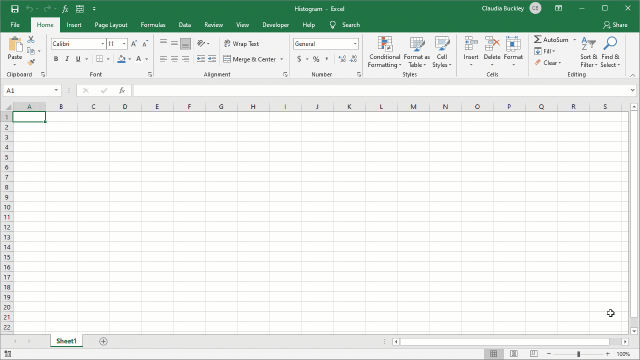Open Cell Styles gallery
640x360 pixels.
442,52
